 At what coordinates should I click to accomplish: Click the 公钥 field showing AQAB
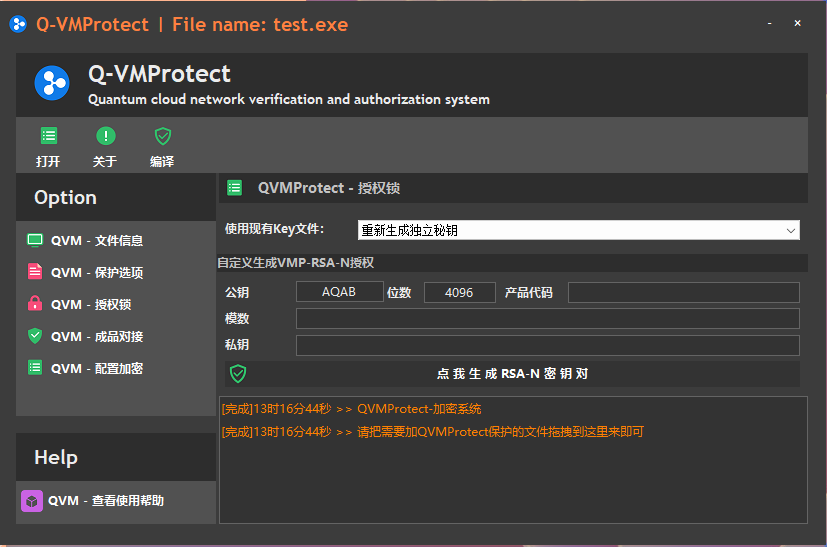pos(339,292)
